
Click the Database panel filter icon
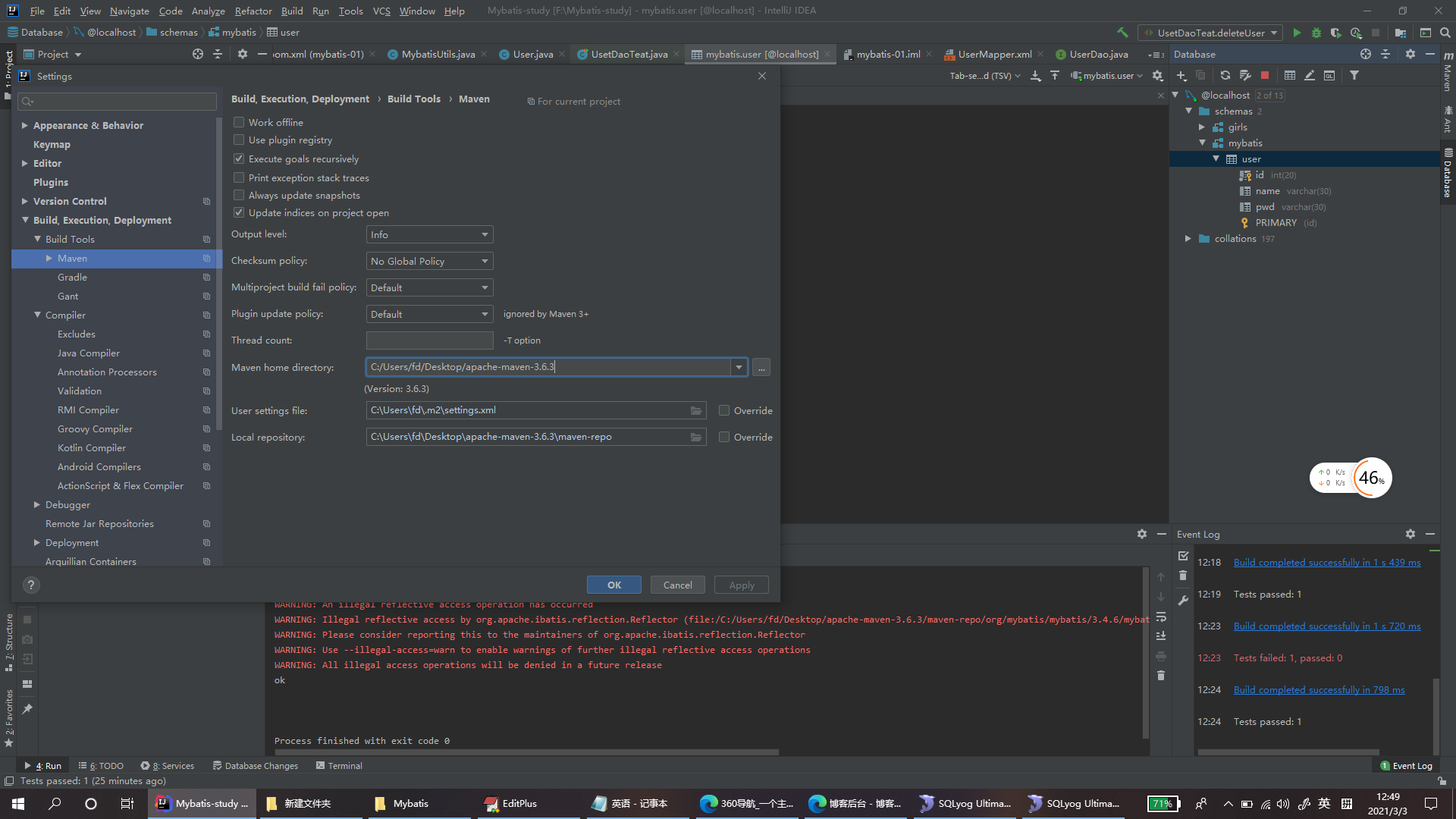(1354, 75)
